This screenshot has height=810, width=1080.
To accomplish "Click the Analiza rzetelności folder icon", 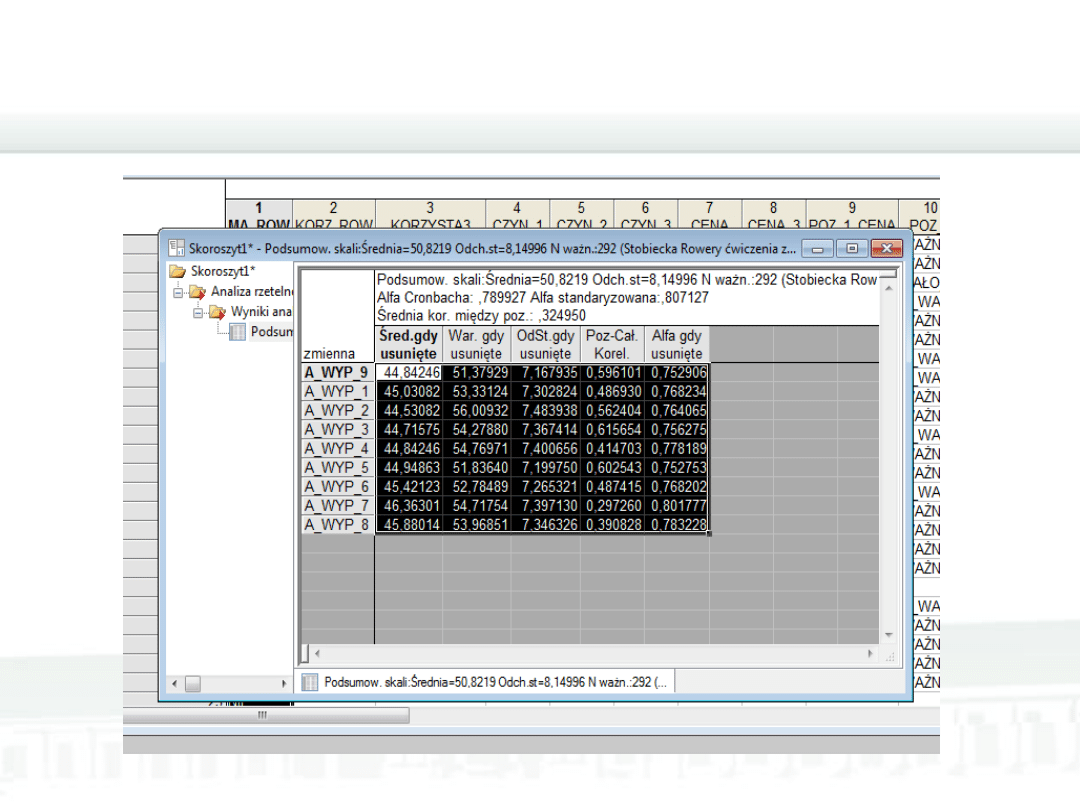I will coord(197,292).
